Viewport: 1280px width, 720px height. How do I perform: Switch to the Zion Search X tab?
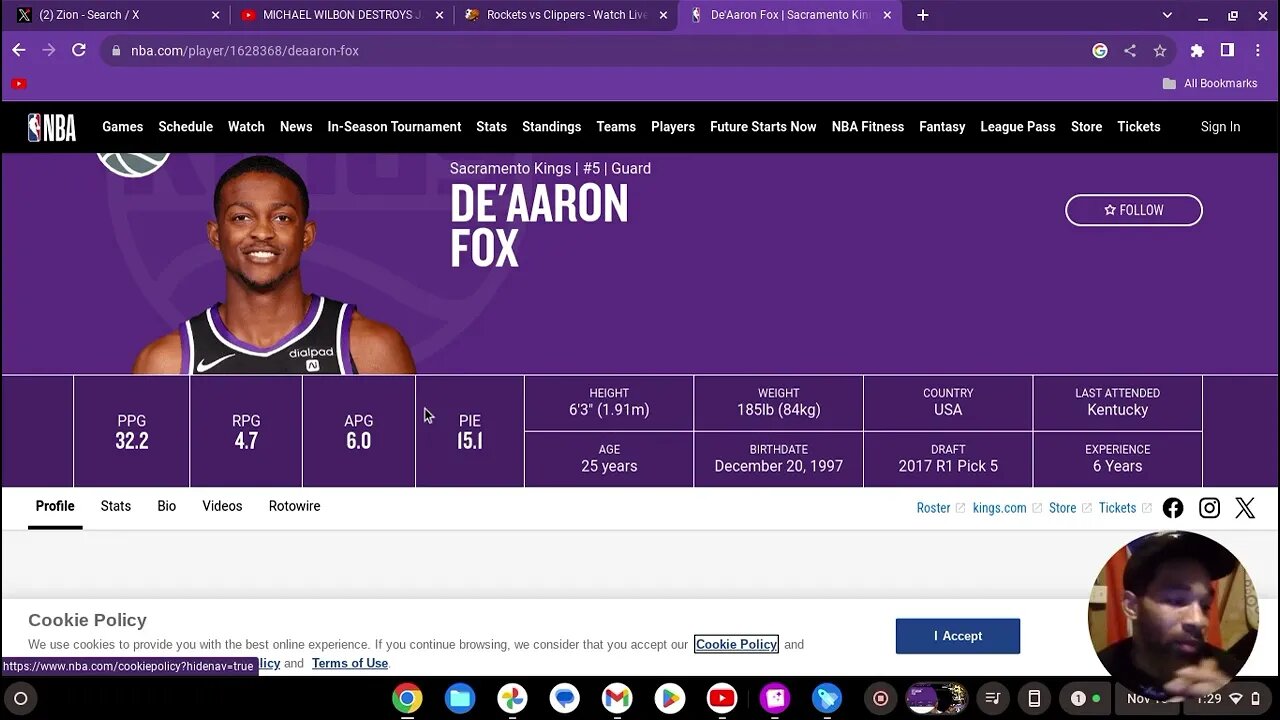(114, 15)
